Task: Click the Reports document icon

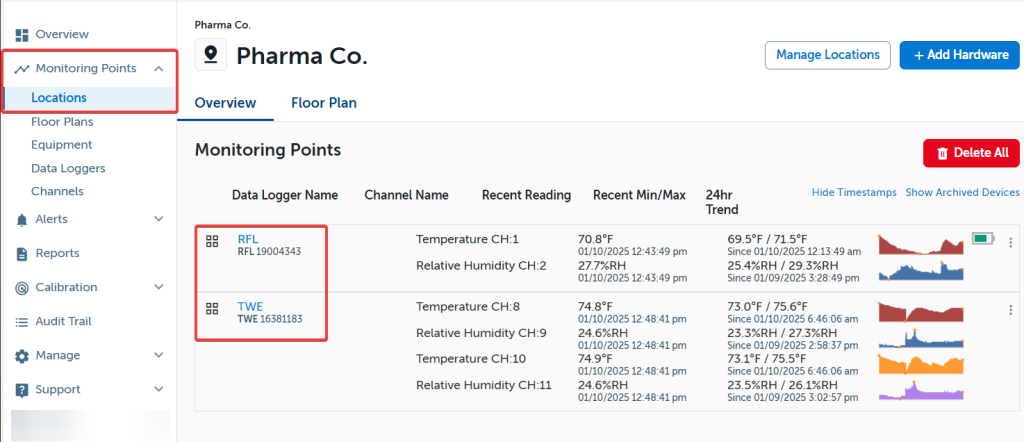Action: click(x=22, y=254)
